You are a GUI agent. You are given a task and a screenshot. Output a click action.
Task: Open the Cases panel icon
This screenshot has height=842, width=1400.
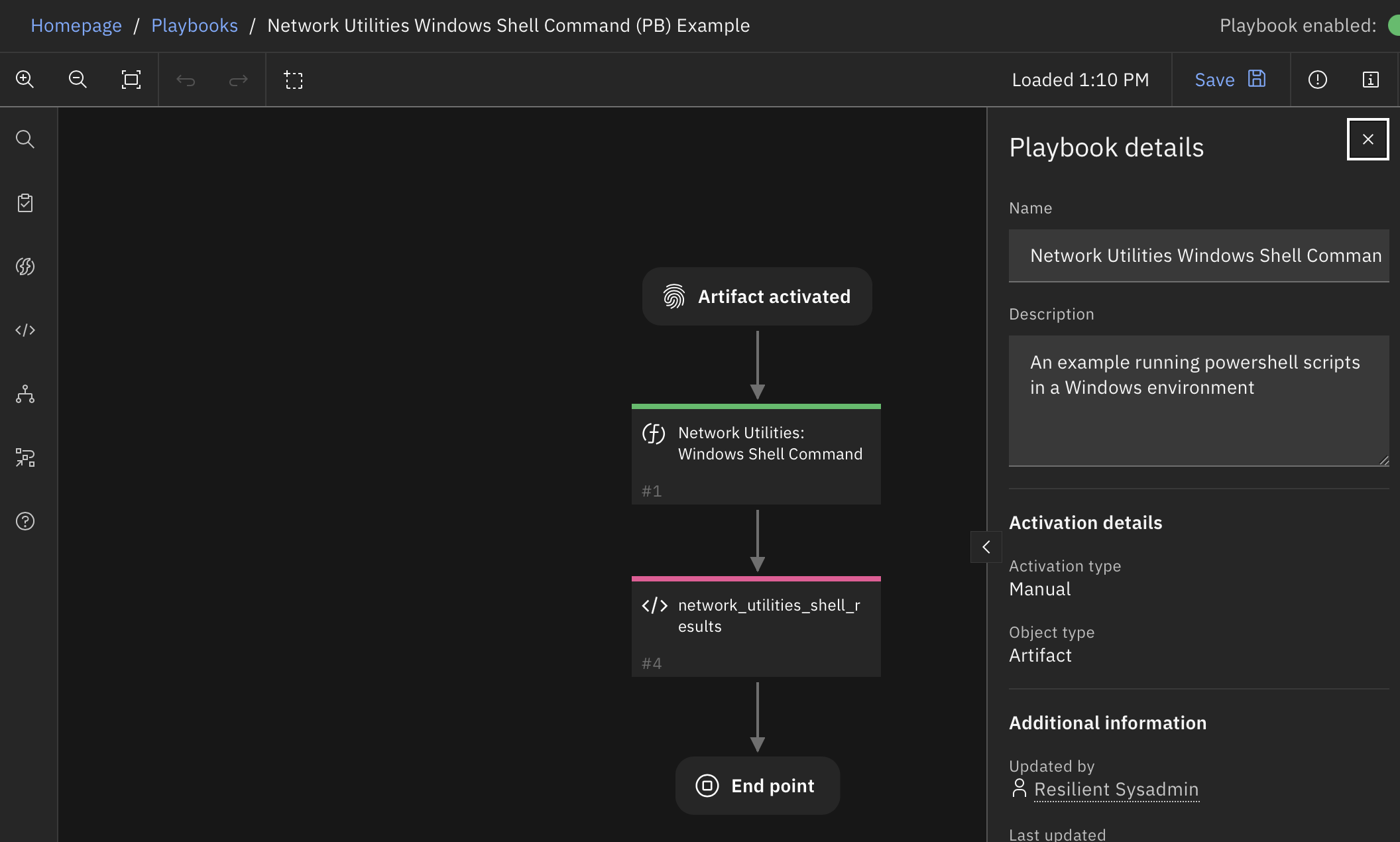[25, 202]
